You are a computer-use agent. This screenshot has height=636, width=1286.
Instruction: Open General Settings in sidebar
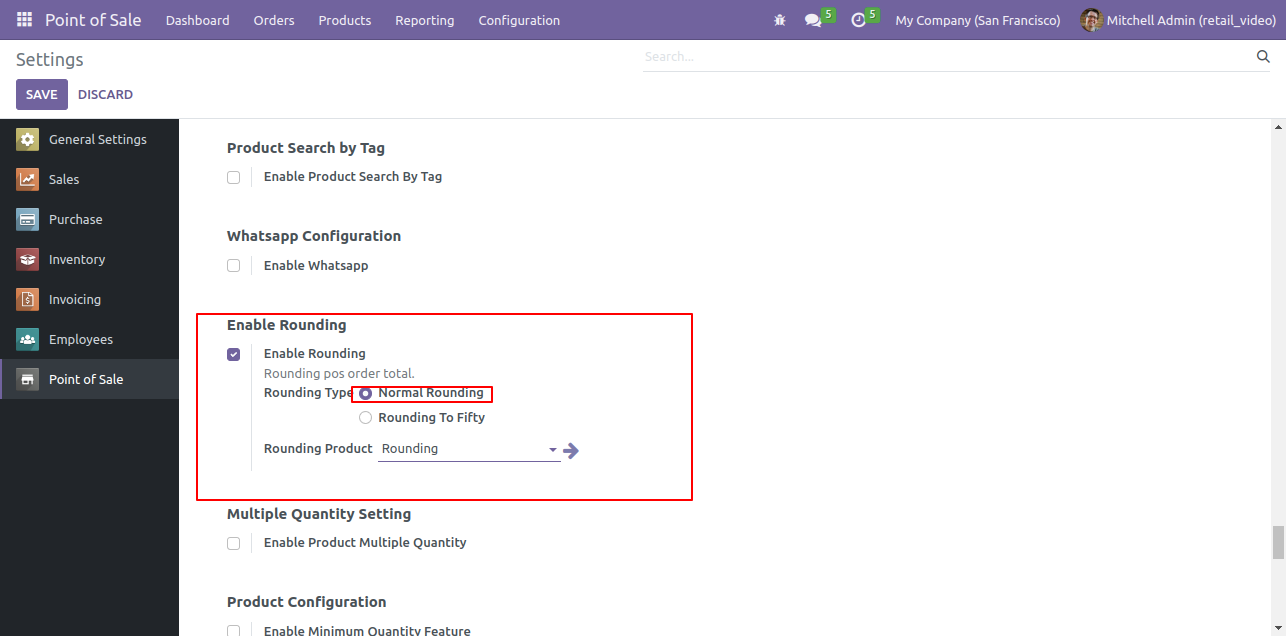click(x=89, y=140)
